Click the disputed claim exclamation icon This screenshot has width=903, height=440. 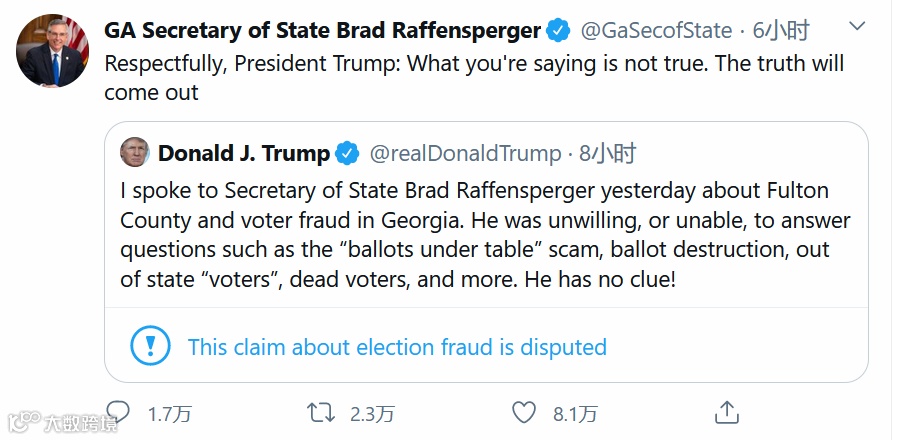[151, 347]
